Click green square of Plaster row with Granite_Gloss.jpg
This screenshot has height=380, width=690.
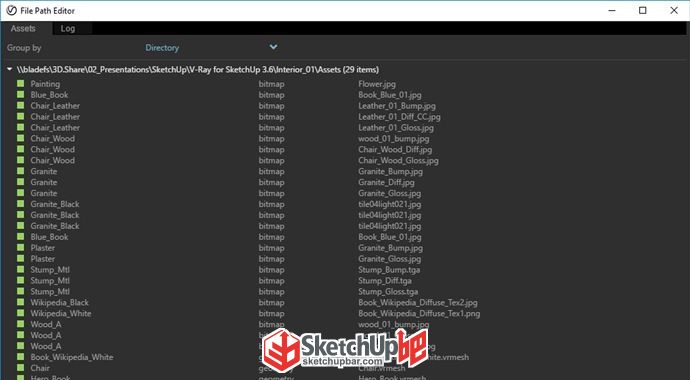pyautogui.click(x=20, y=259)
